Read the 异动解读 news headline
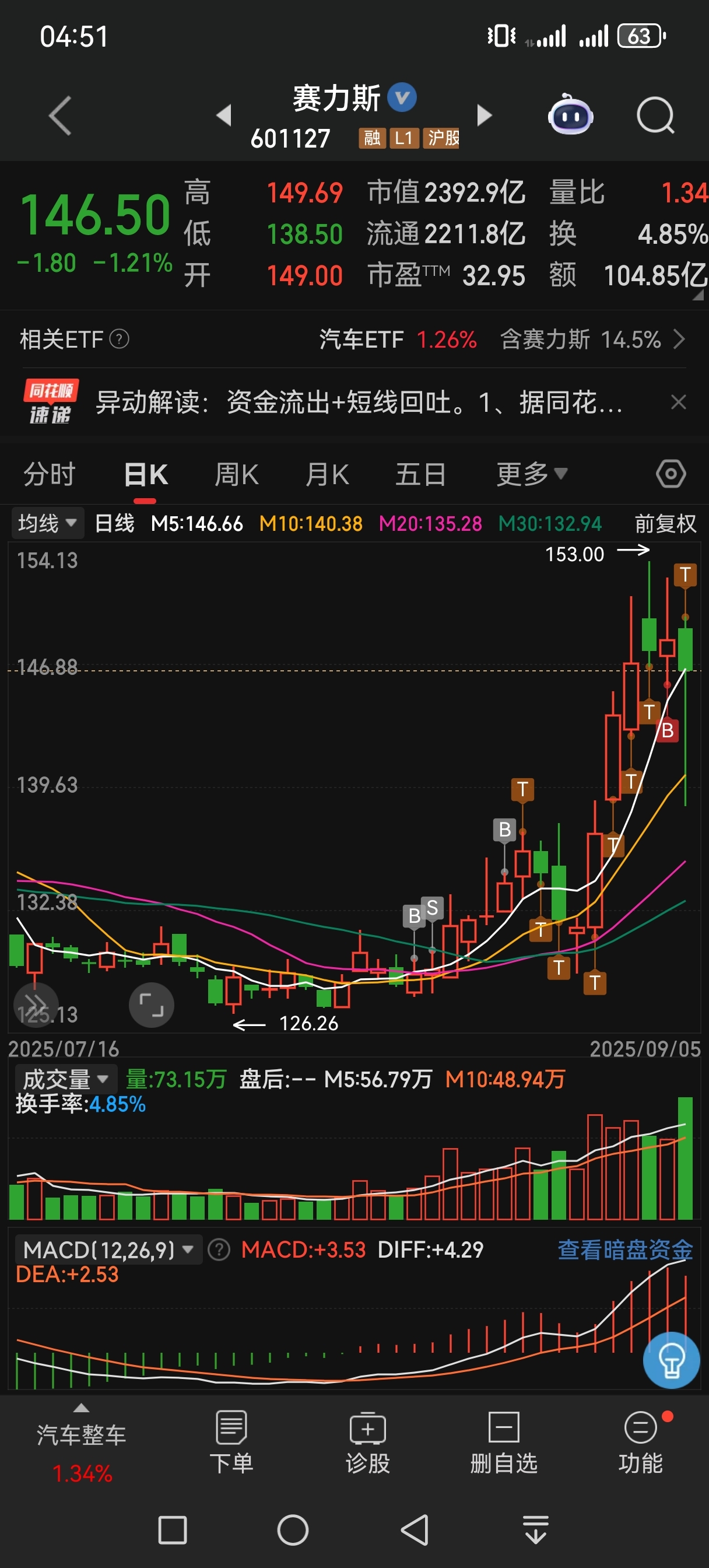This screenshot has height=1568, width=709. [359, 402]
